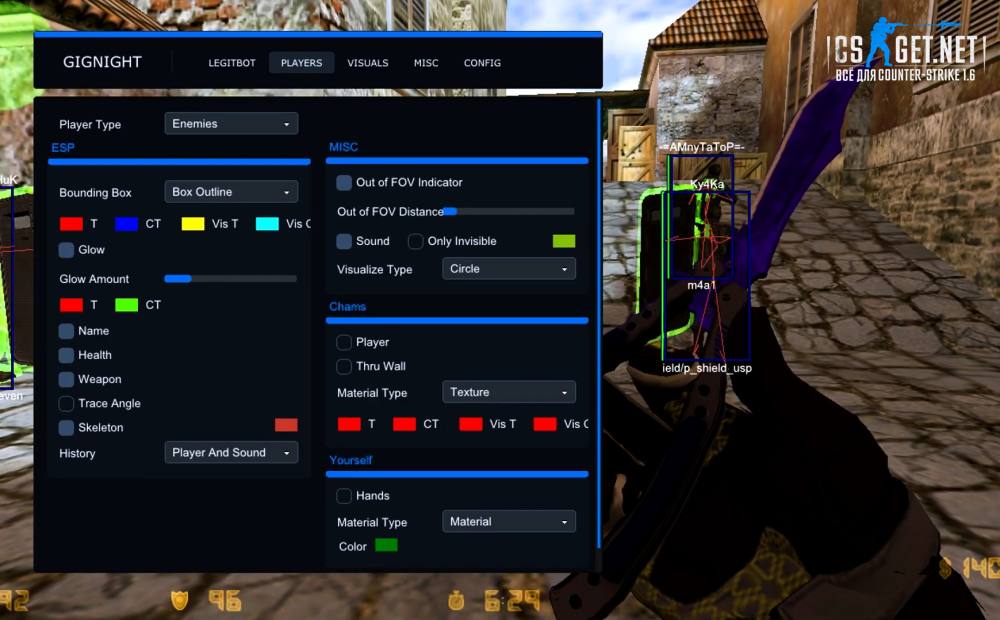Toggle the Health checkbox

(x=66, y=355)
